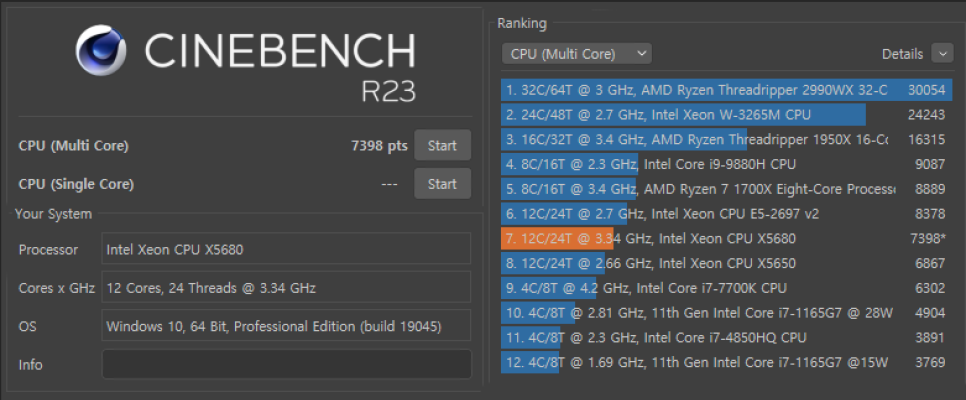Select ranking row 11 Core i7-4850HQ
The height and width of the screenshot is (400, 966).
coord(727,338)
